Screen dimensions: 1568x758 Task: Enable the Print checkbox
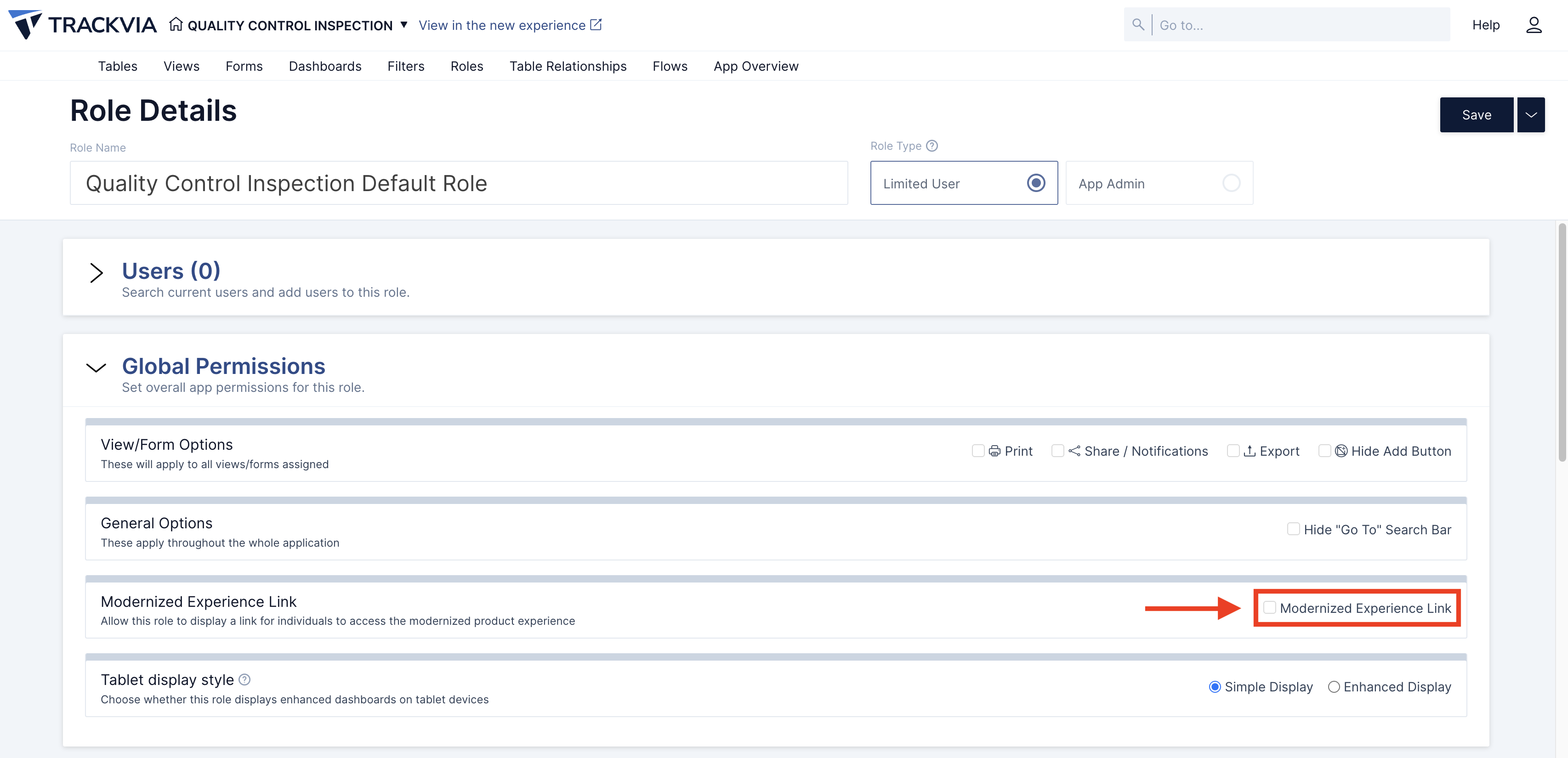click(x=978, y=451)
